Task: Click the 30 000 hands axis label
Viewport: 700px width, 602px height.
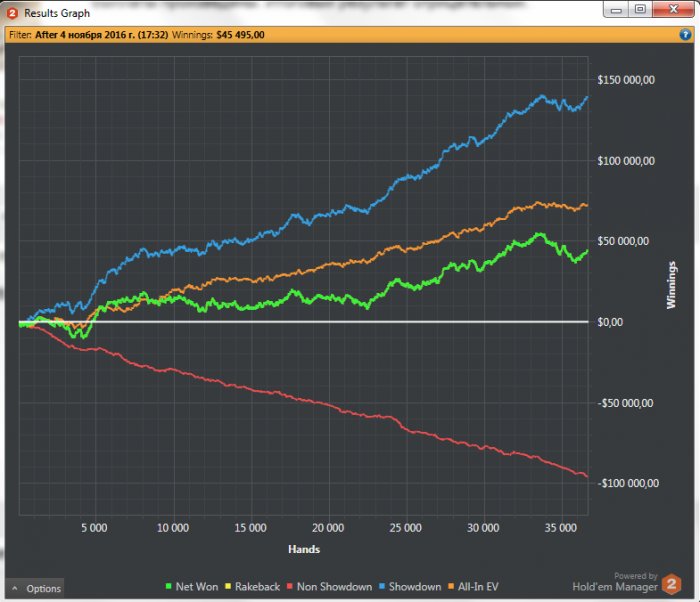Action: coord(483,528)
